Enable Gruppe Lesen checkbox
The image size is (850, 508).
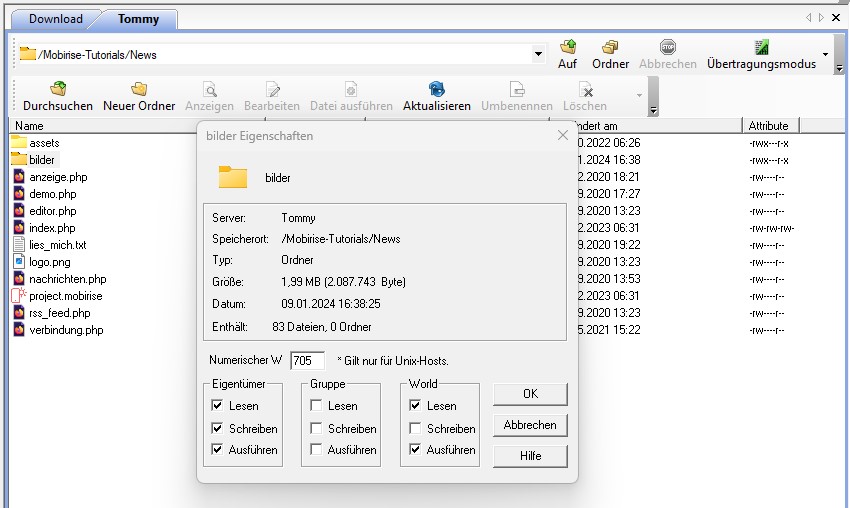pyautogui.click(x=316, y=406)
